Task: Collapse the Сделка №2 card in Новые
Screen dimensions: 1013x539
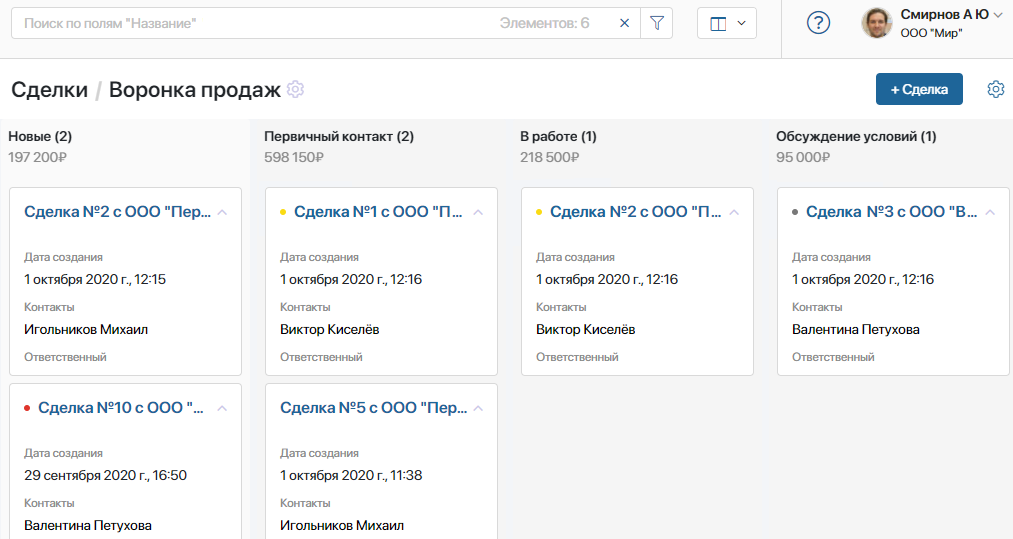Action: coord(222,212)
